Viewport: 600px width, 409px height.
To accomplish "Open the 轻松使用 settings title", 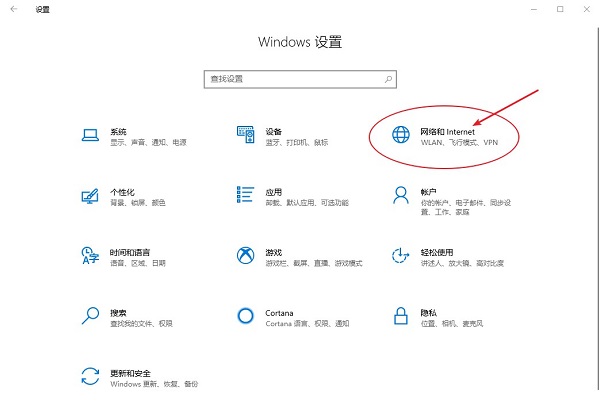I will (x=437, y=253).
